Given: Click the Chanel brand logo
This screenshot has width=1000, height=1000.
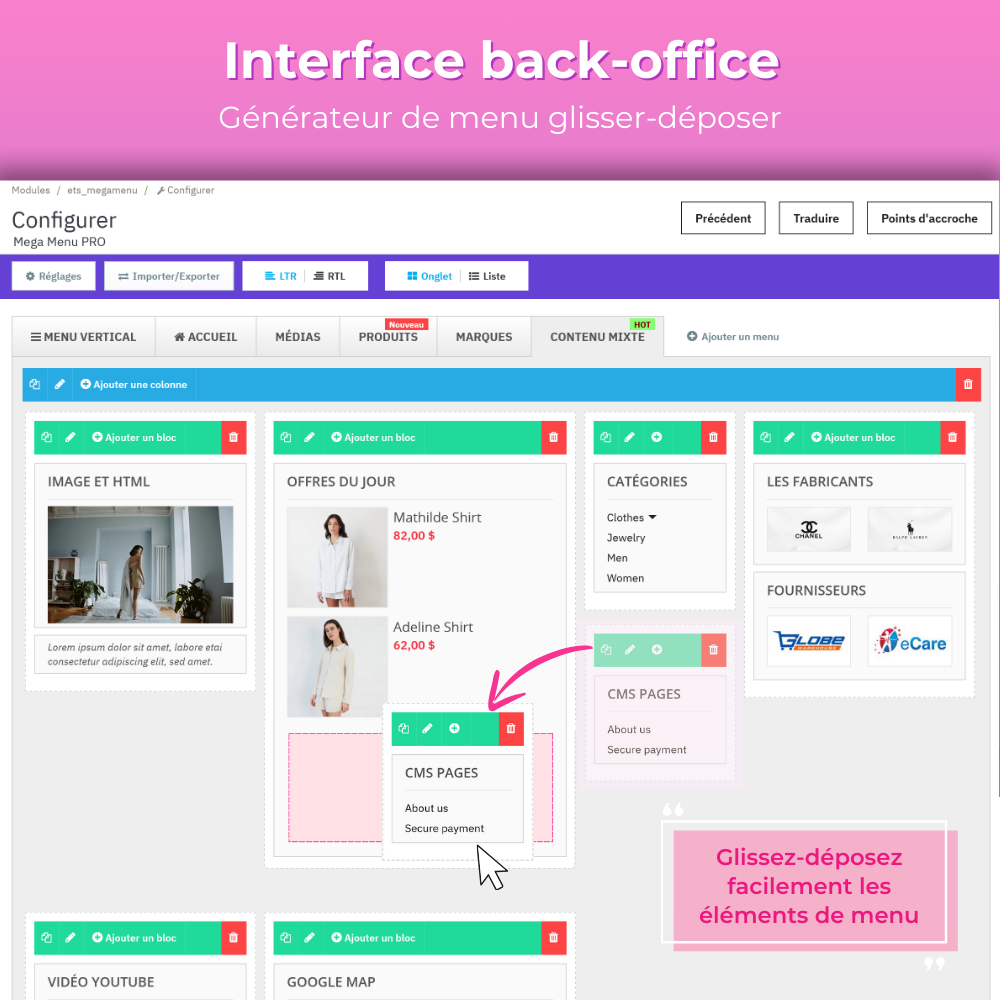Looking at the screenshot, I should [x=808, y=529].
